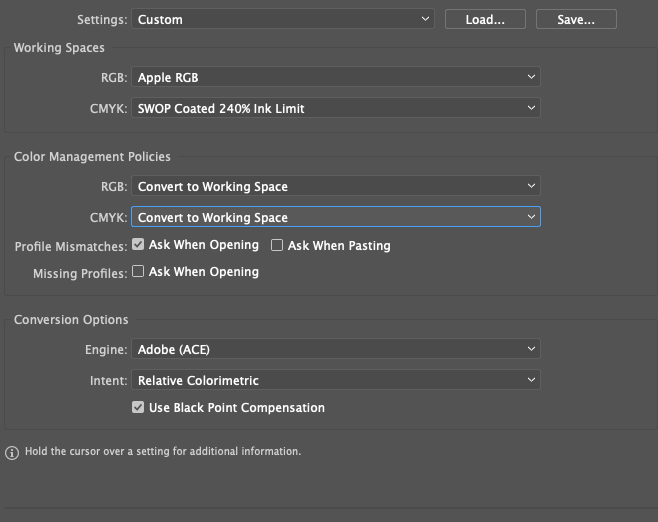Click the Save... button
The height and width of the screenshot is (522, 658).
[576, 19]
